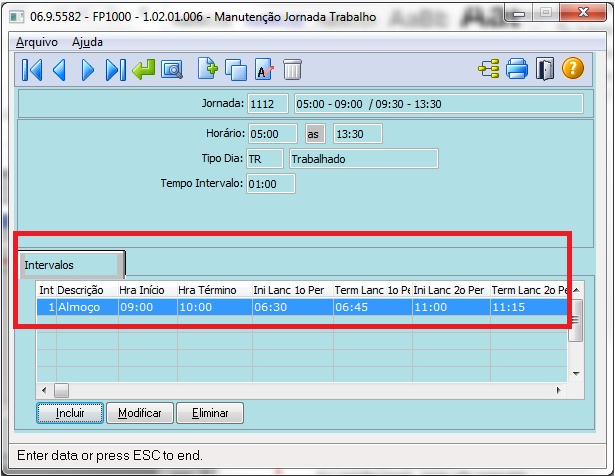Click the Ini Lanc 1o Per header
The width and height of the screenshot is (615, 476).
[x=293, y=290]
